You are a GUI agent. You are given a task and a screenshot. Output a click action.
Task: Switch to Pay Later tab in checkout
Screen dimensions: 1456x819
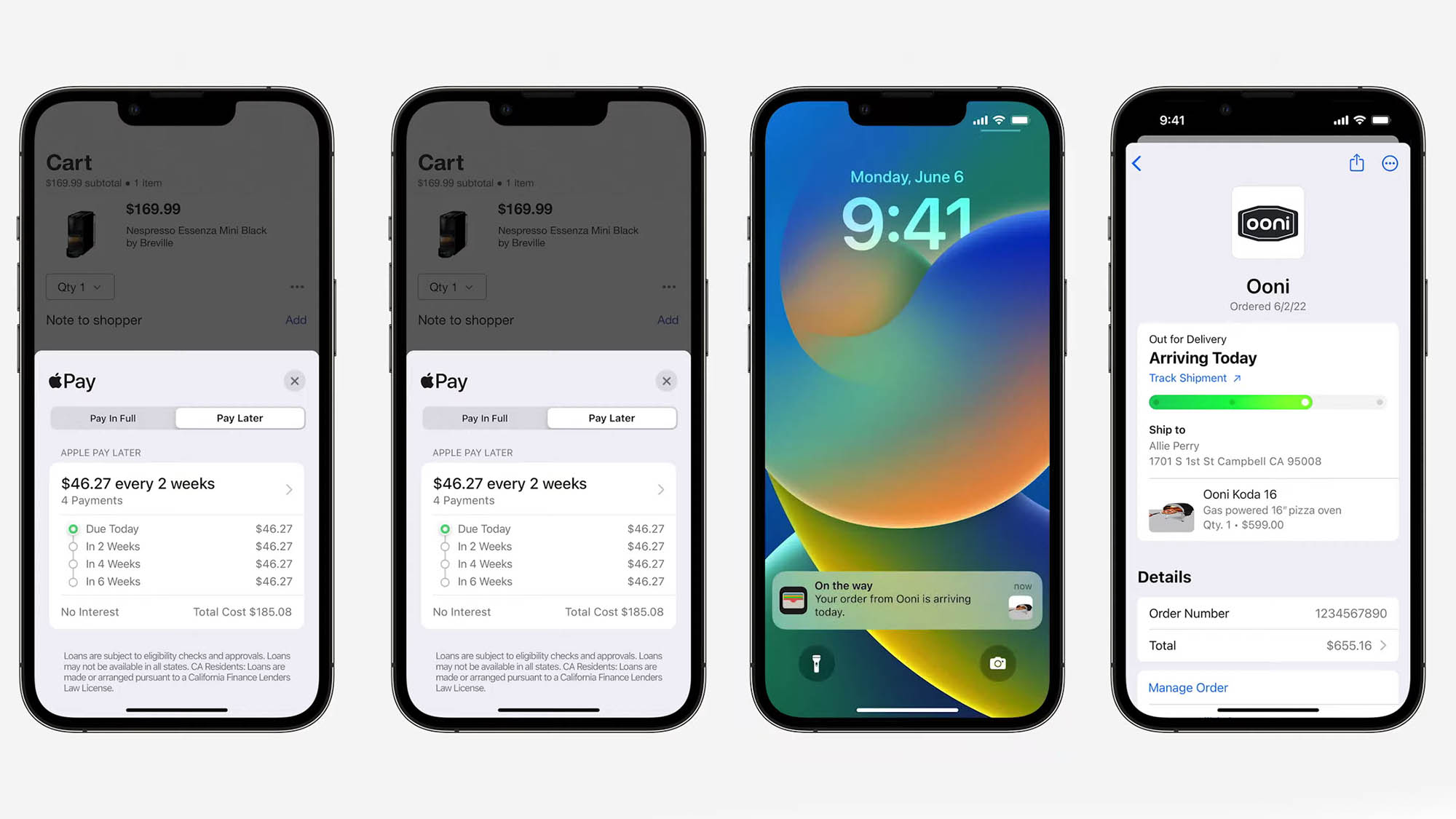click(x=240, y=418)
